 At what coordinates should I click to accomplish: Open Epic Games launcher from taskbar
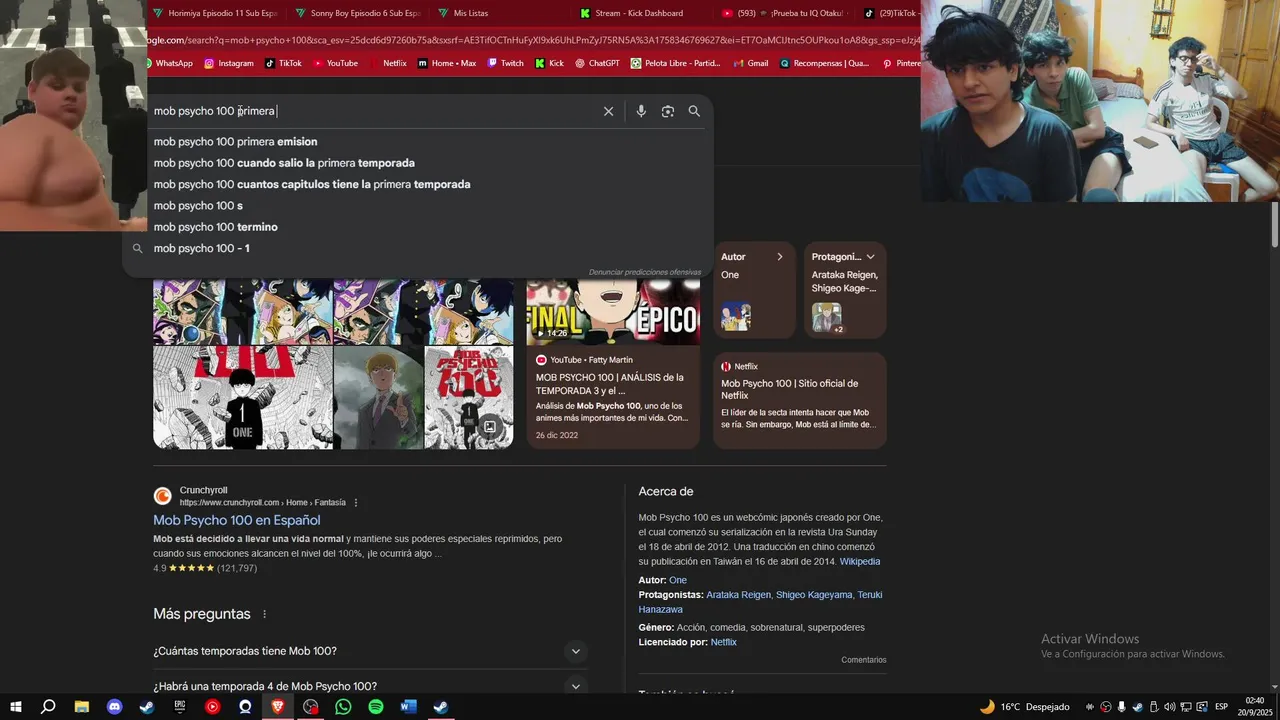click(x=180, y=707)
